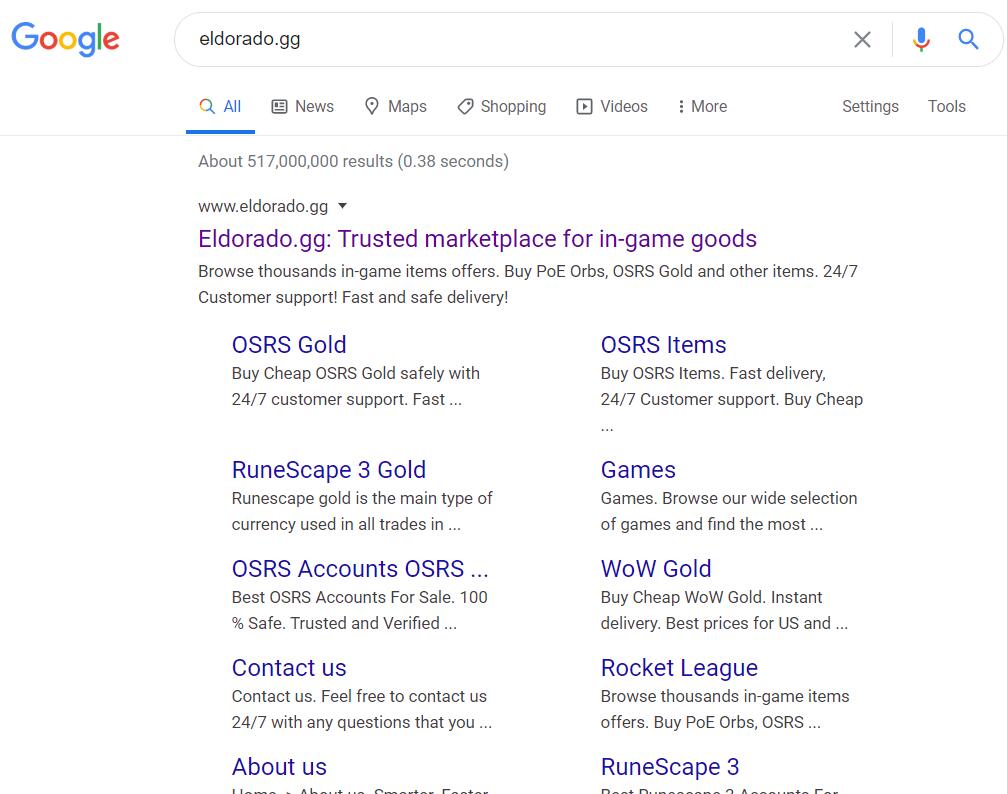1007x794 pixels.
Task: Click into the eldorado.gg search field
Action: point(514,39)
